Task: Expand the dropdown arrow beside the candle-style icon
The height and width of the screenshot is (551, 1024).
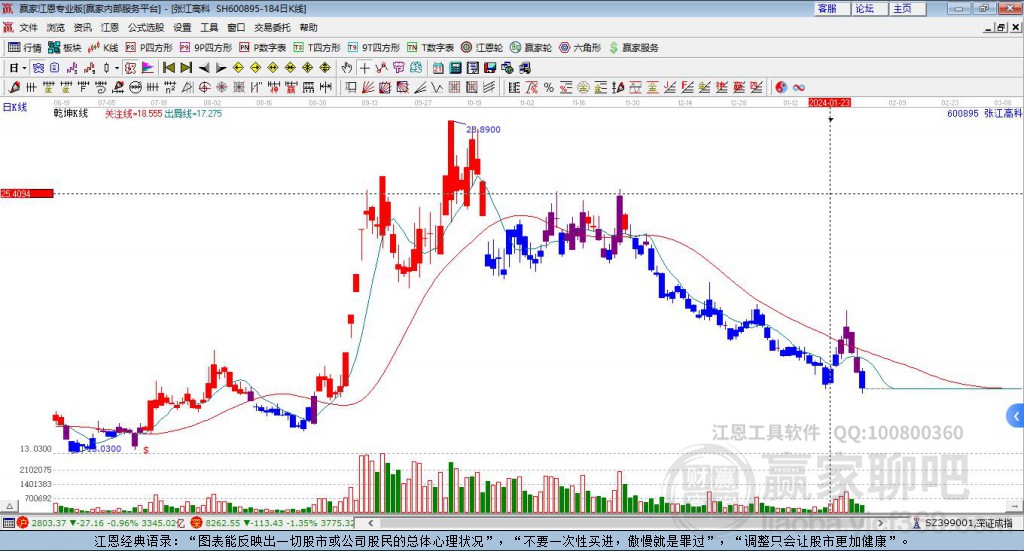Action: point(117,68)
